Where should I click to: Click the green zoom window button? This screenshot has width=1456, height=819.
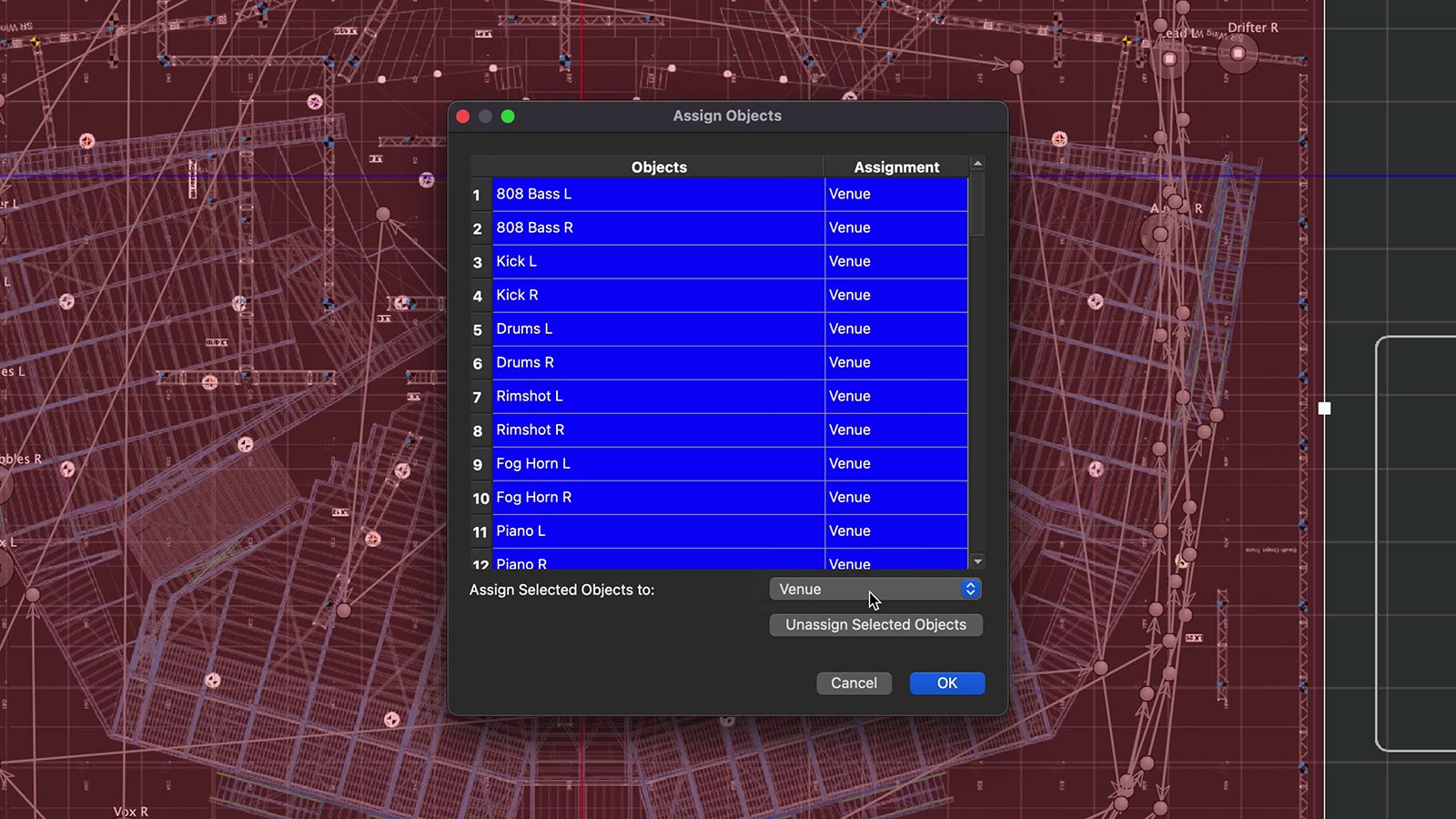click(x=508, y=116)
